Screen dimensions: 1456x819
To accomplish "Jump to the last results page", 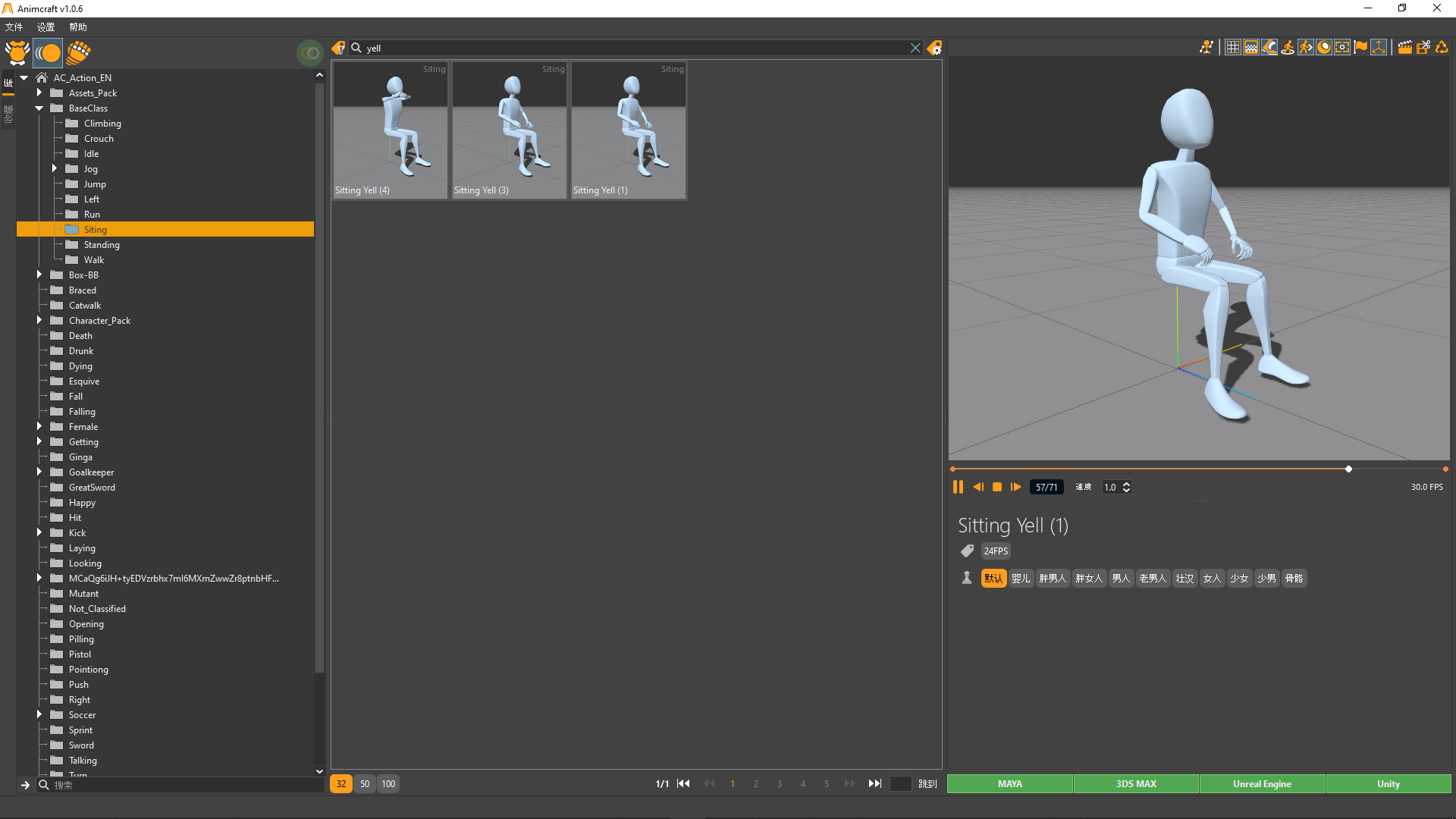I will [874, 783].
